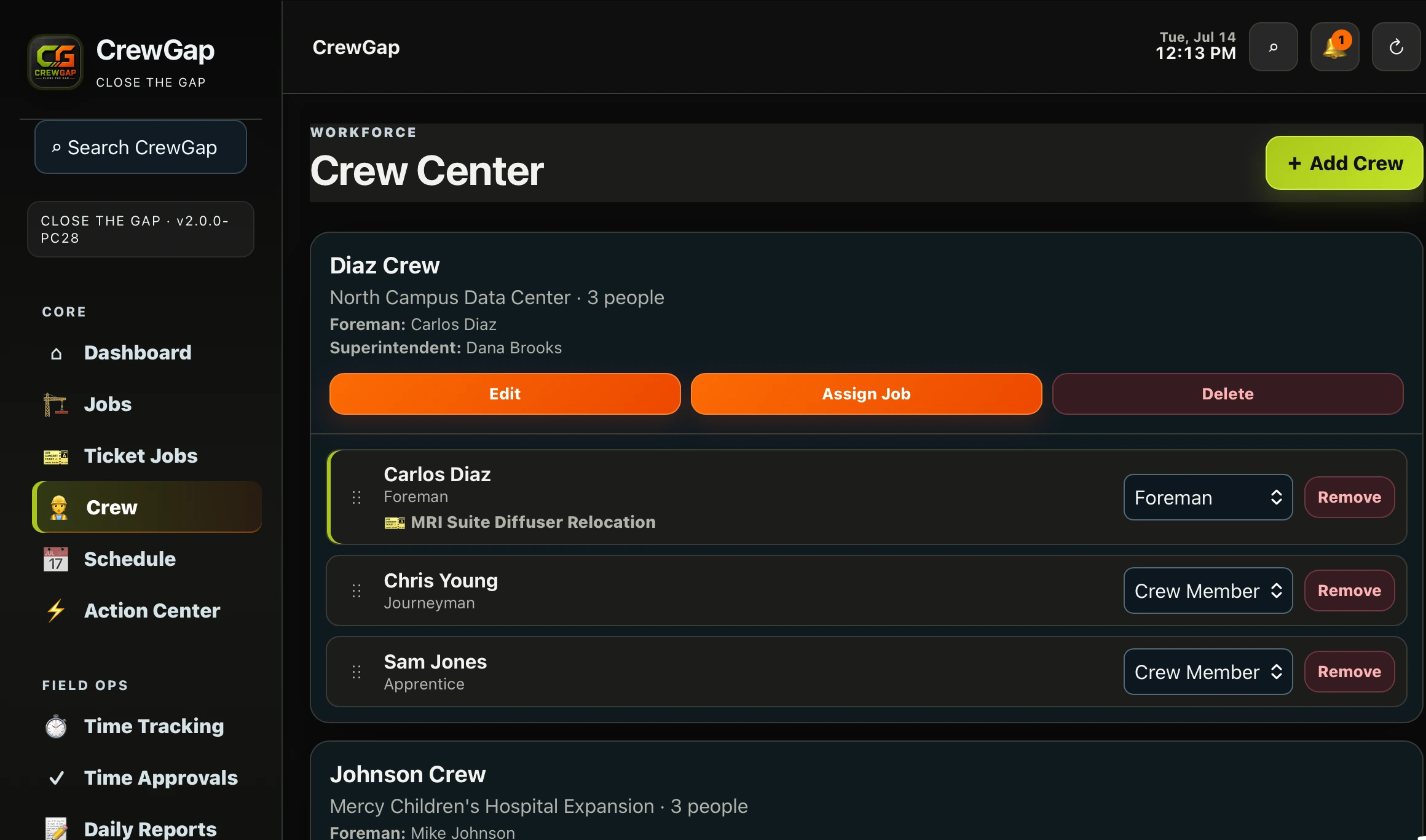Click drag handle beside Chris Young

pos(356,591)
